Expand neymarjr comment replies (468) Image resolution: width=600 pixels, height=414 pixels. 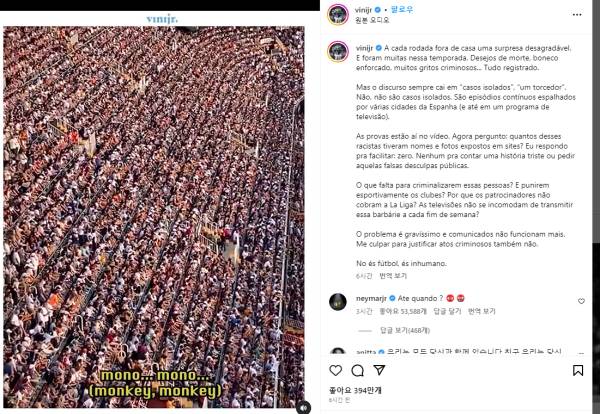(x=405, y=330)
